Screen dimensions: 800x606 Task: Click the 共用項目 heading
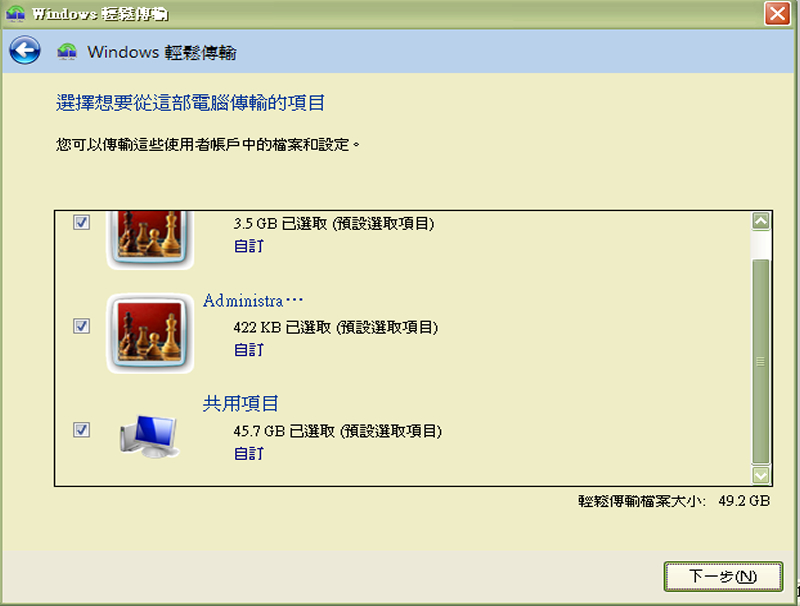click(x=240, y=403)
